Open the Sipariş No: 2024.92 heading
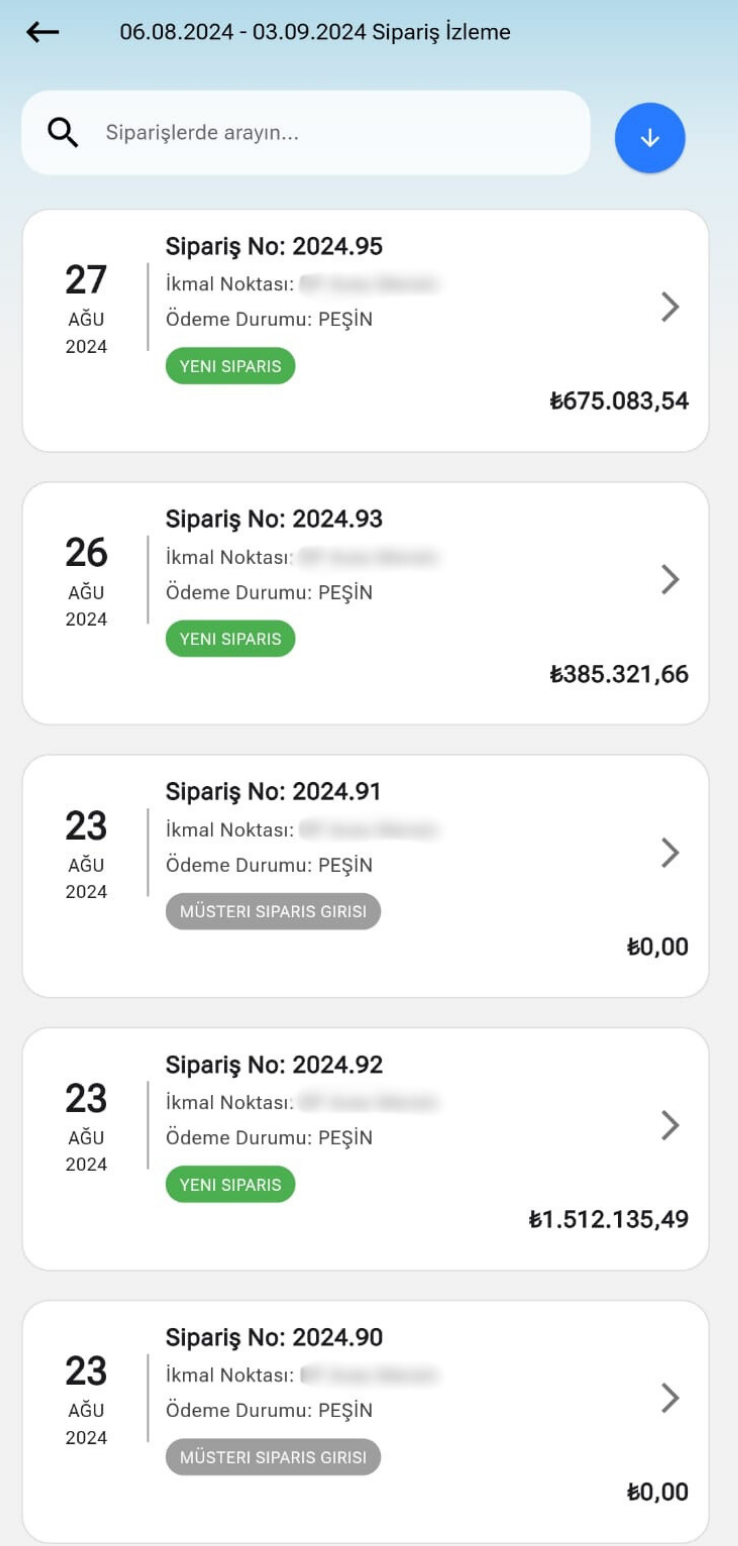This screenshot has width=738, height=1546. 274,1065
